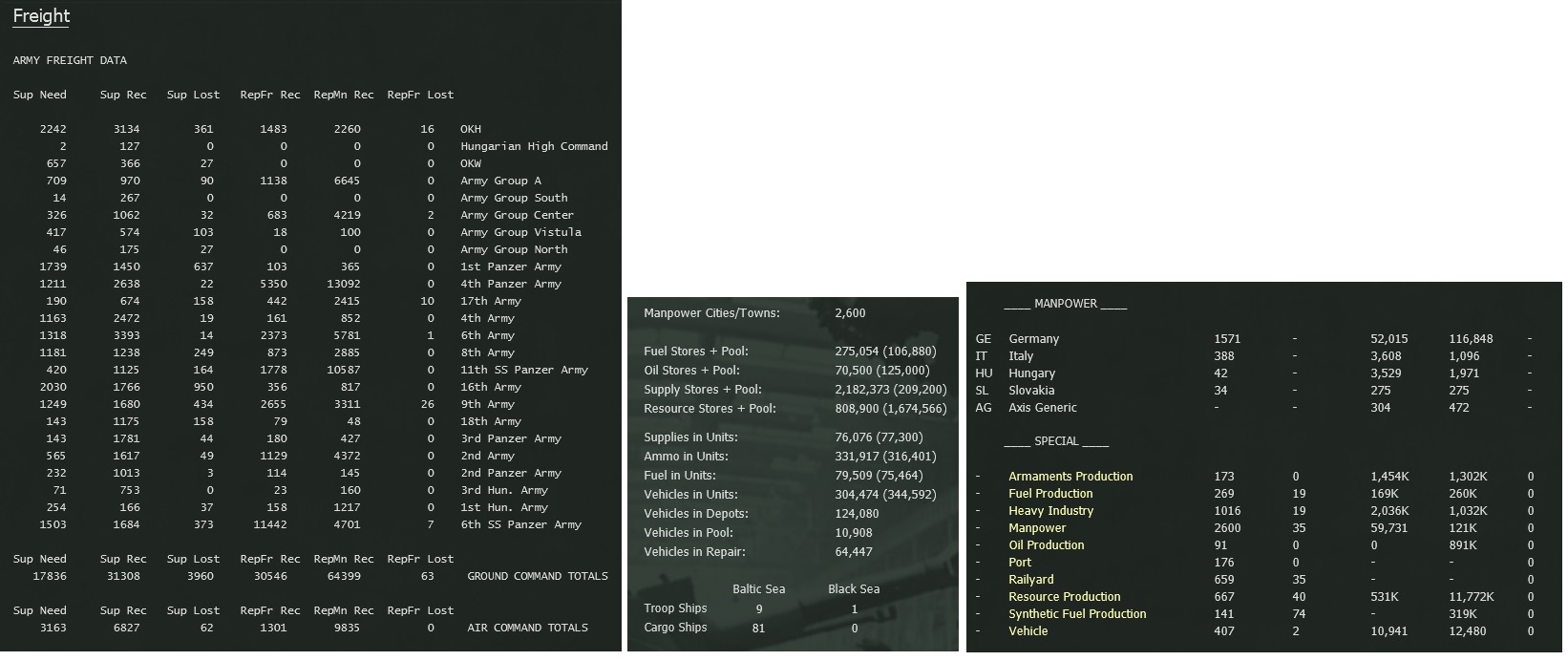
Task: Click the Germany row name
Action: (x=1033, y=339)
